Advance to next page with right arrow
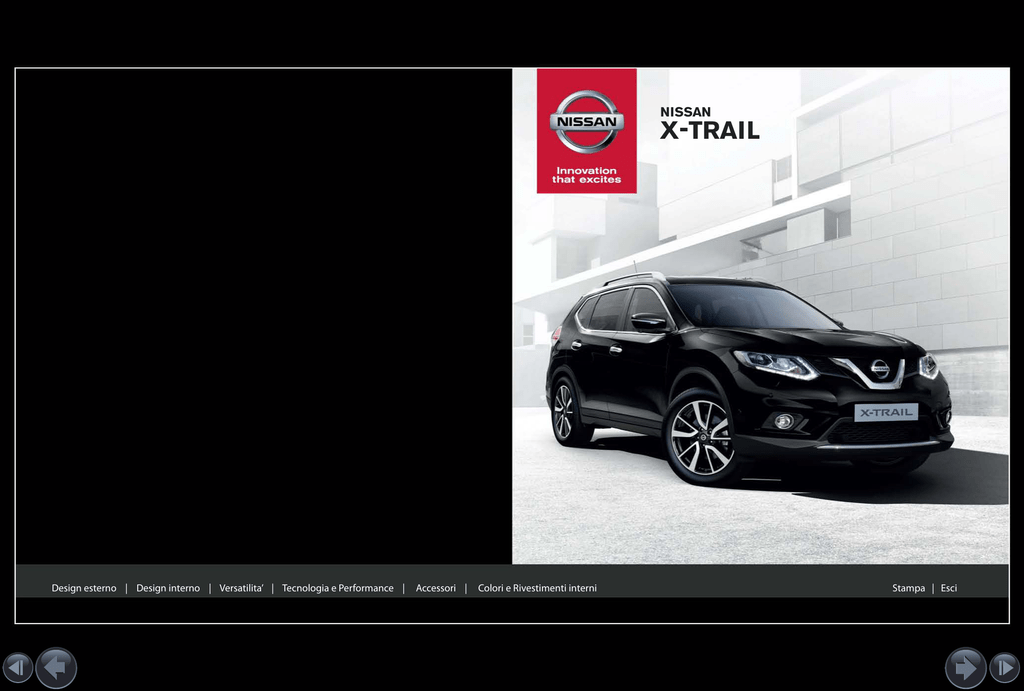1024x691 pixels. pyautogui.click(x=966, y=668)
